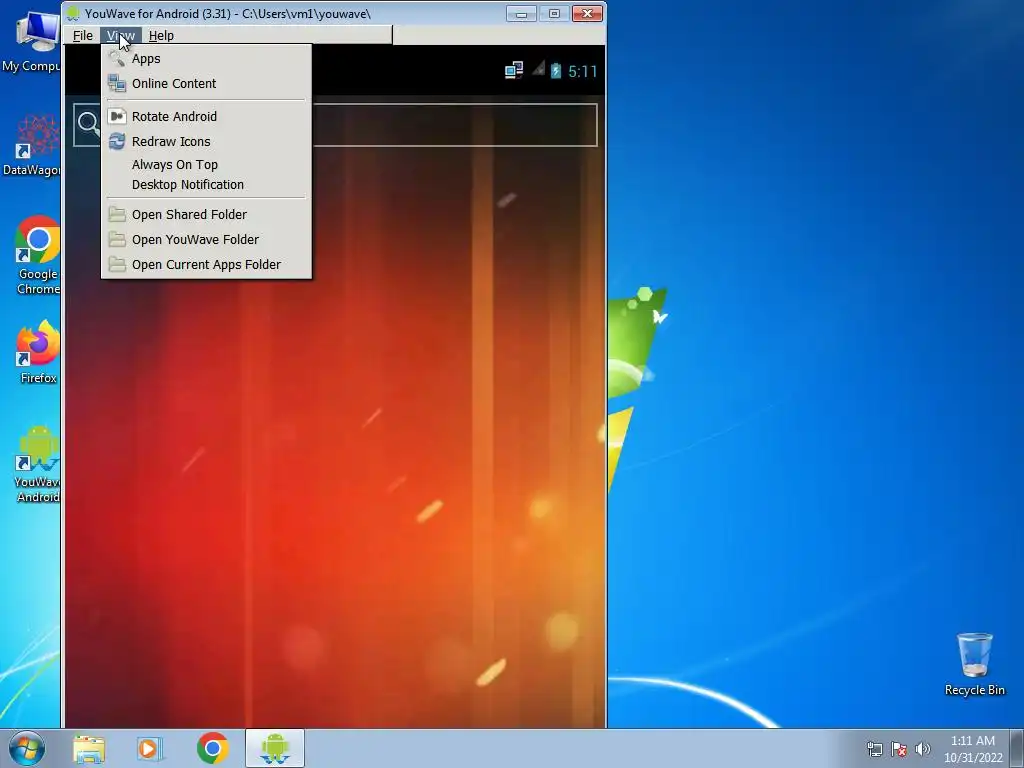The width and height of the screenshot is (1024, 768).
Task: Click the taskbar clock and date
Action: 973,749
